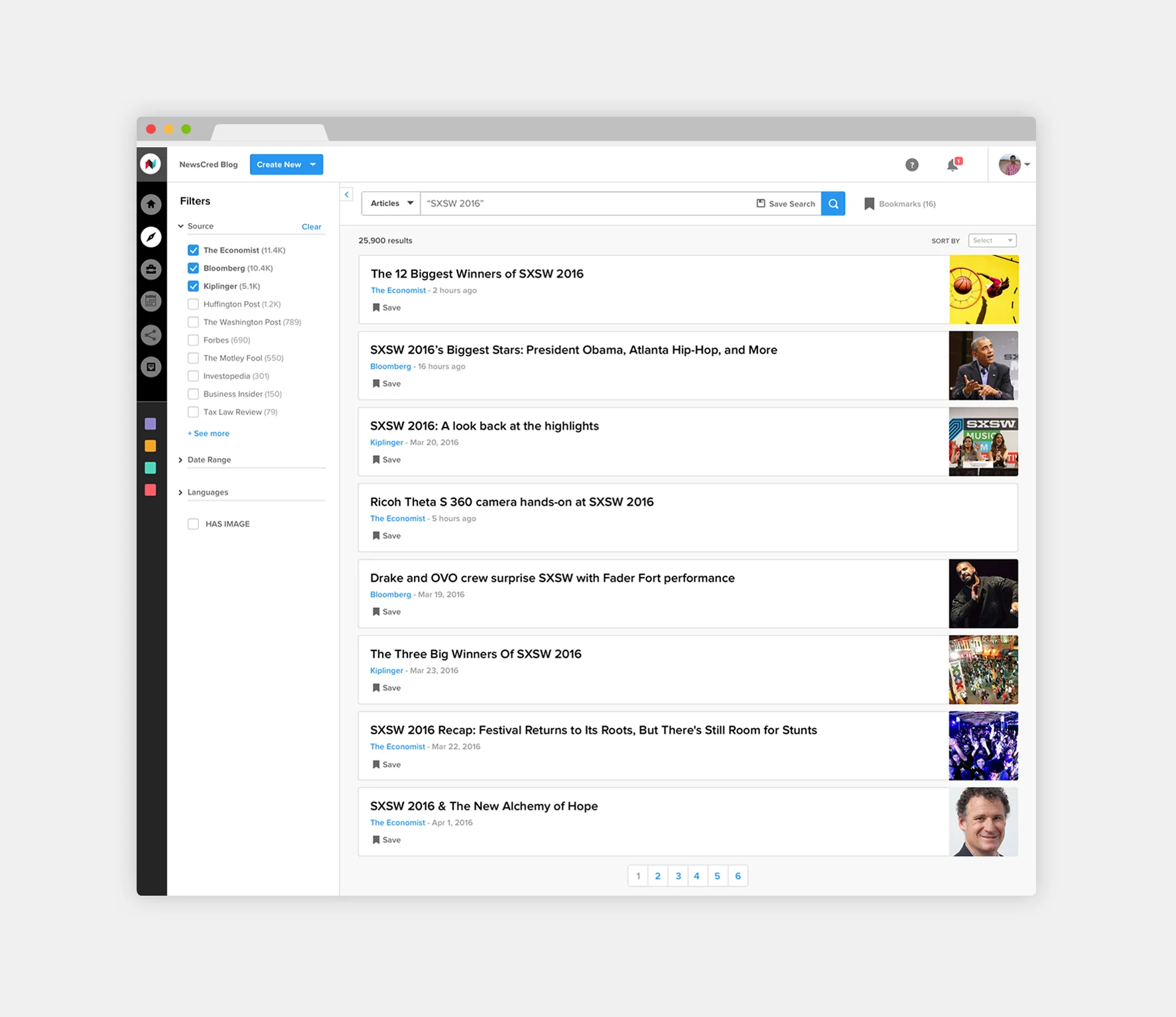Viewport: 1176px width, 1017px height.
Task: Open the user avatar menu
Action: (1013, 164)
